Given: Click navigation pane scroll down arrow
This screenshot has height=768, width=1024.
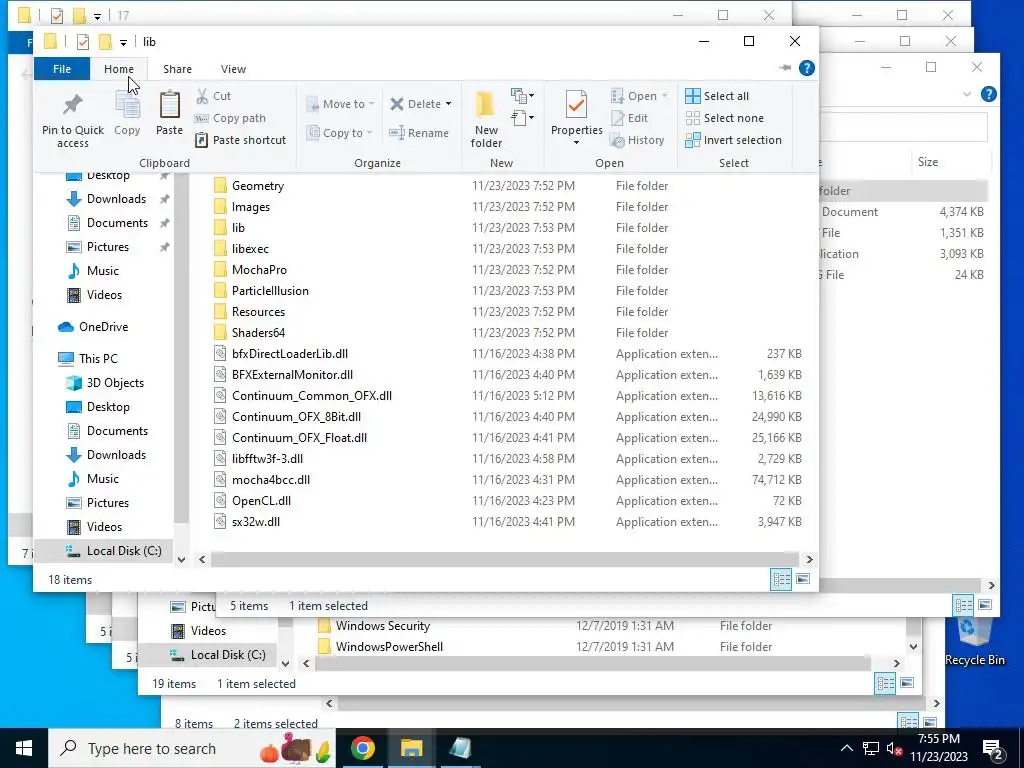Looking at the screenshot, I should point(182,560).
